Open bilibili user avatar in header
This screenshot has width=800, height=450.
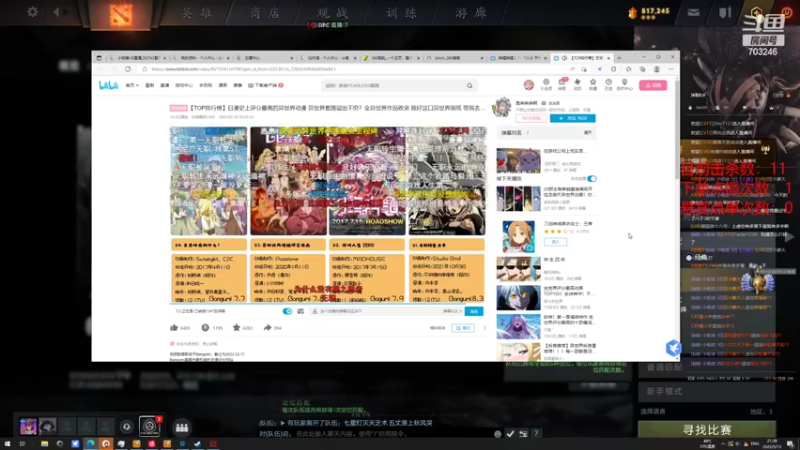click(x=529, y=85)
